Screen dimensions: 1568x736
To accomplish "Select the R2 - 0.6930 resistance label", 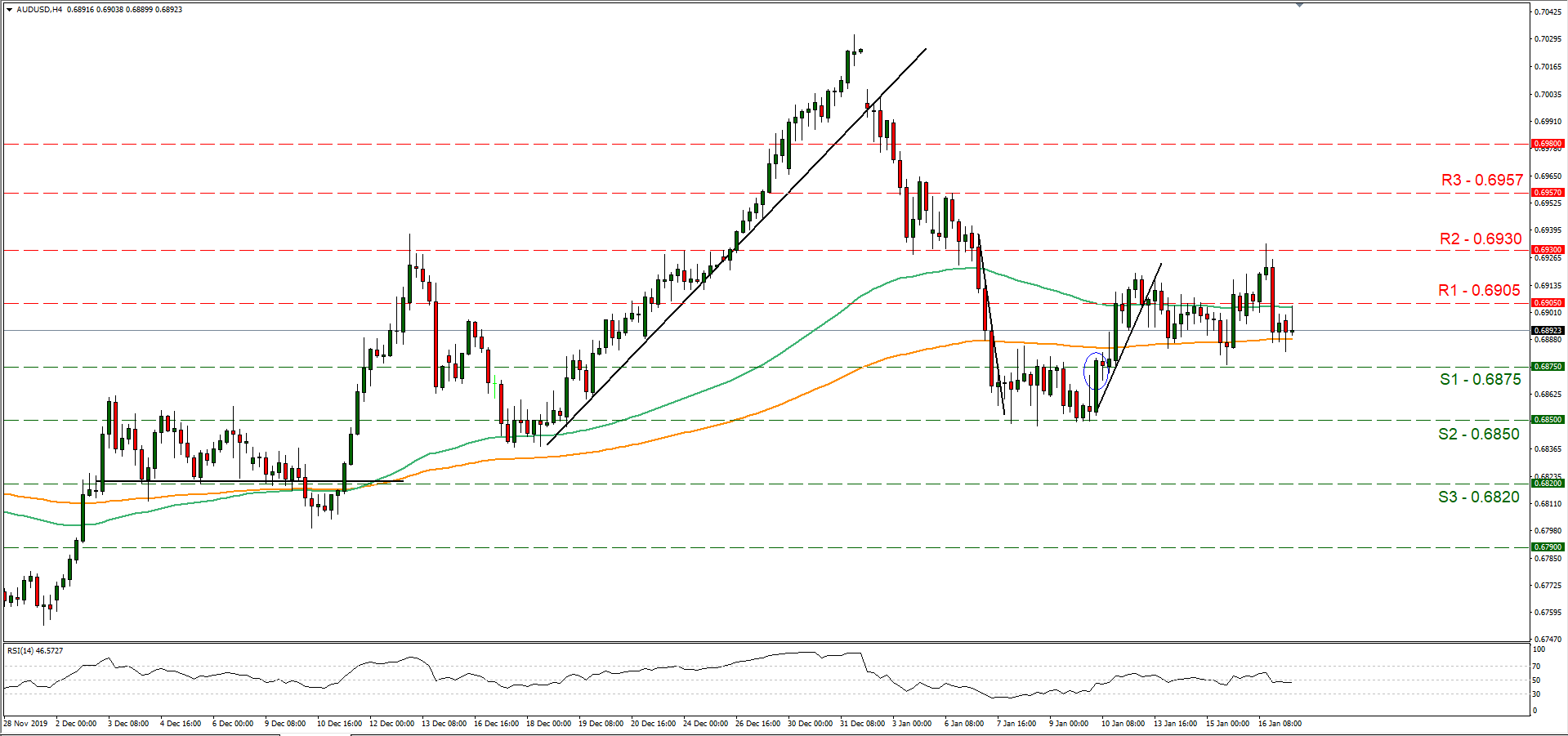I will pyautogui.click(x=1481, y=239).
